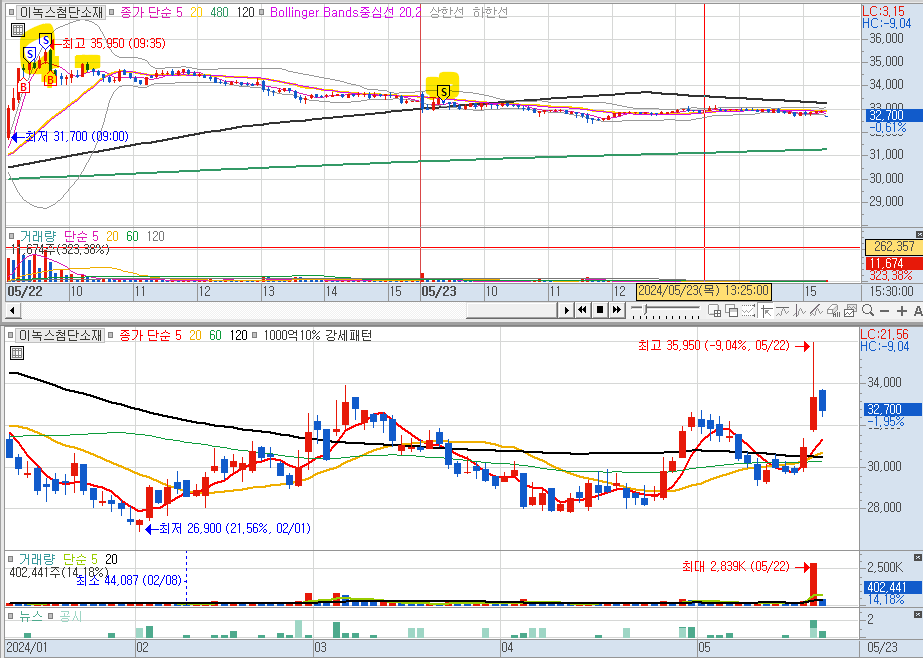
Task: Toggle the square before 종가 단순 in the minute chart
Action: pos(112,12)
